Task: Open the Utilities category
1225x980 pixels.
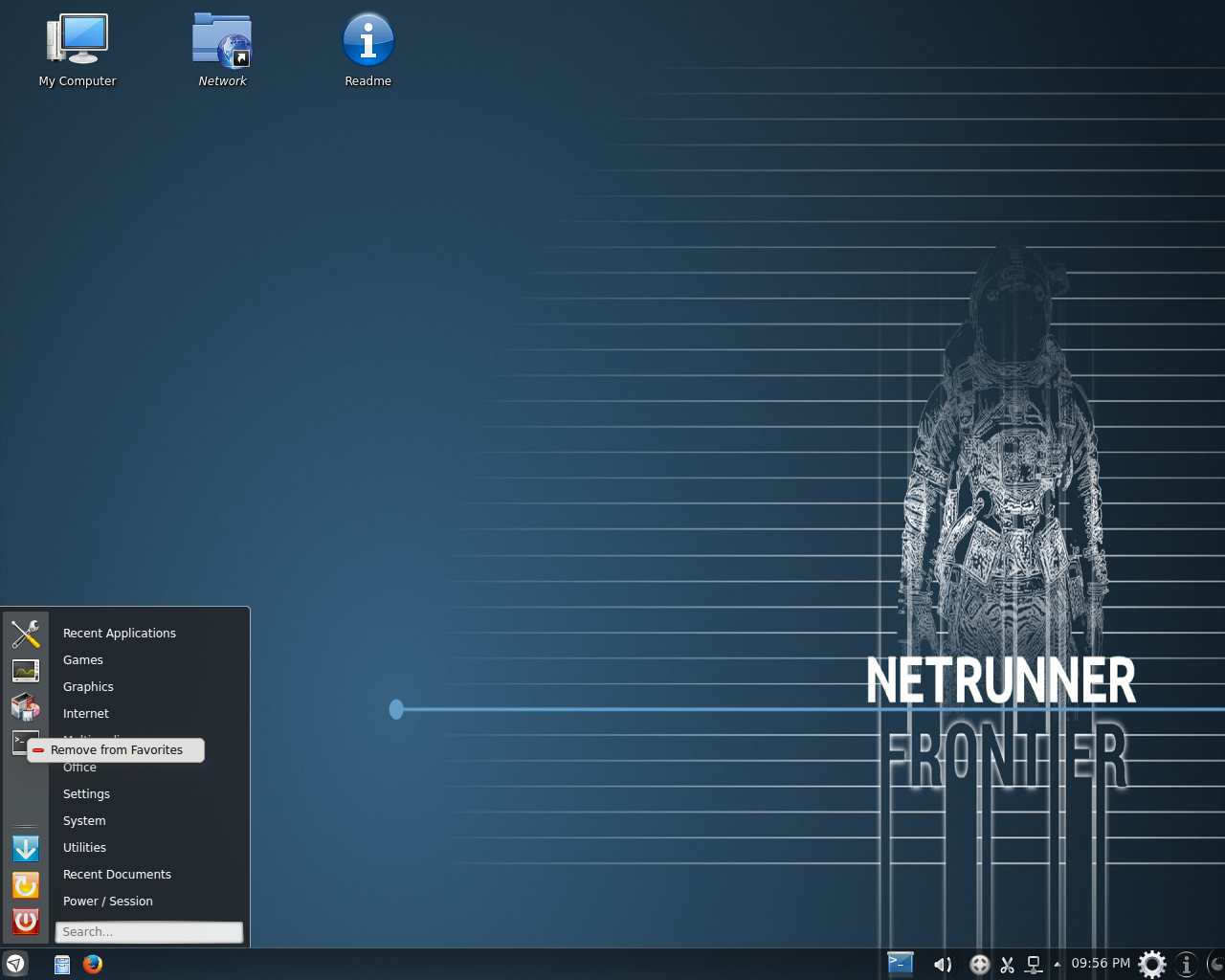Action: click(x=84, y=848)
